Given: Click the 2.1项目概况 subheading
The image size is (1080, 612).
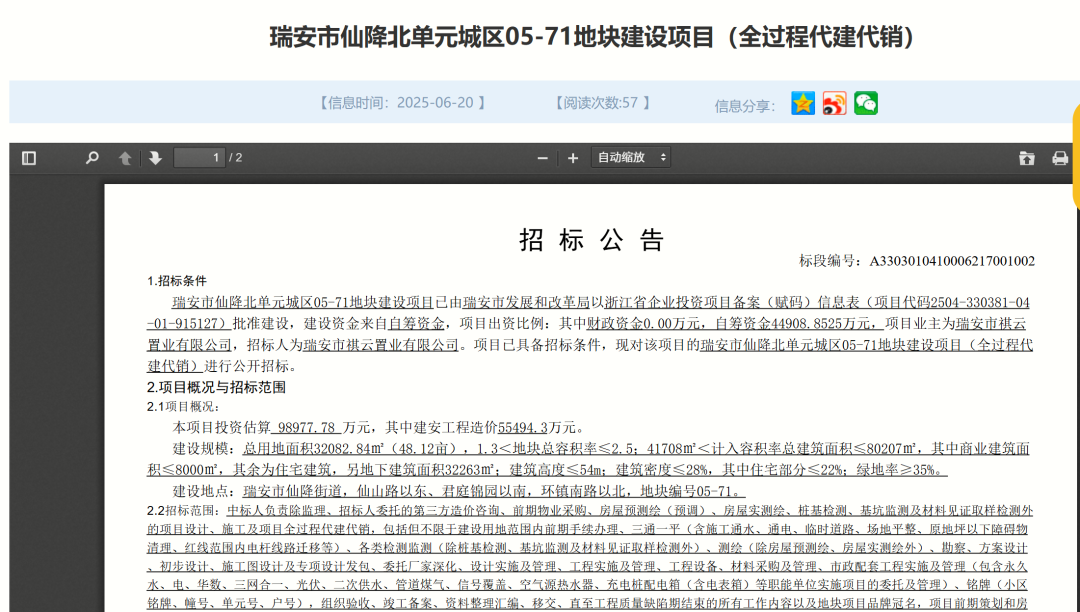Looking at the screenshot, I should 183,407.
